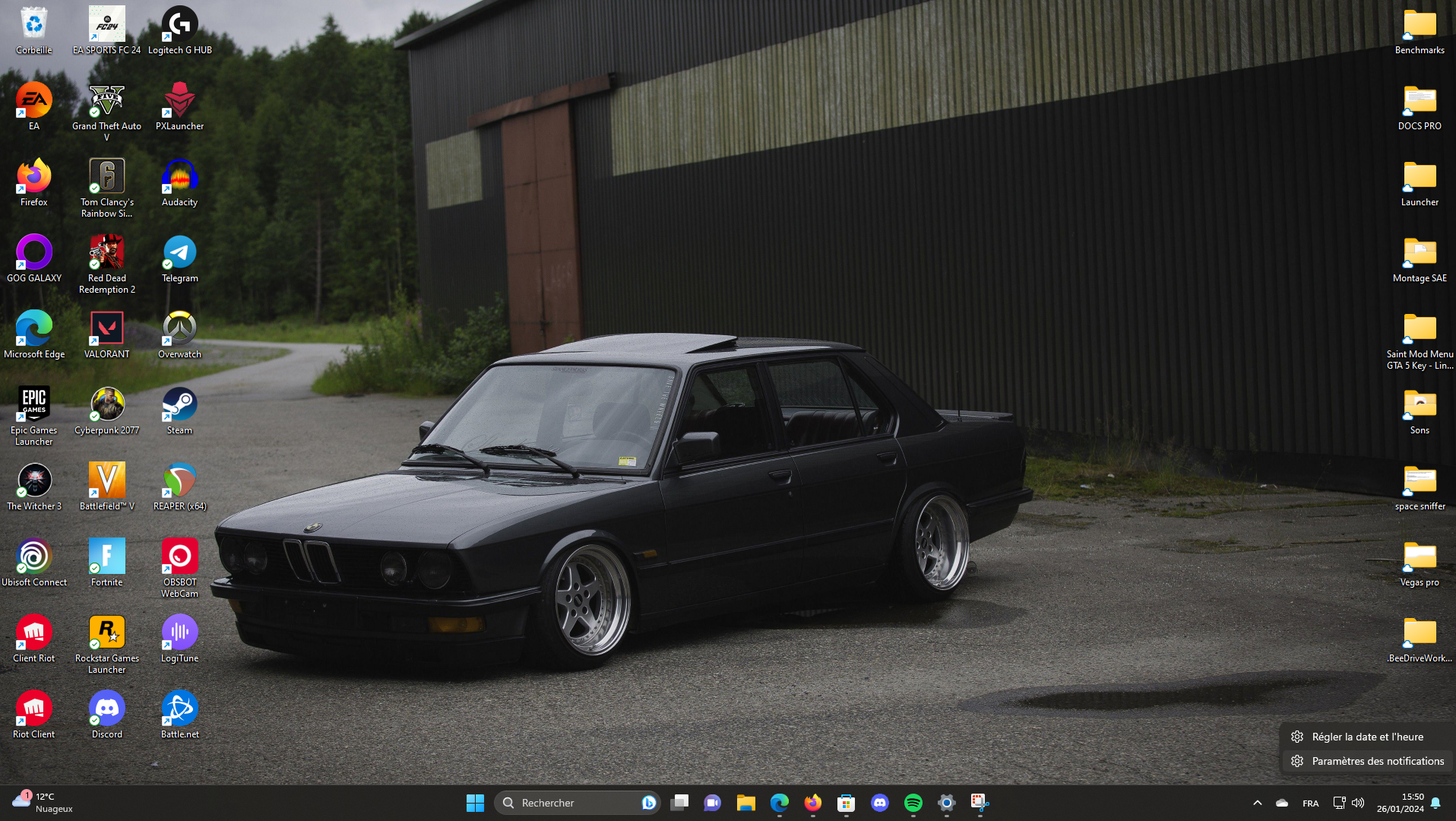Select Tom Clancy's Rainbow Six icon

point(106,188)
